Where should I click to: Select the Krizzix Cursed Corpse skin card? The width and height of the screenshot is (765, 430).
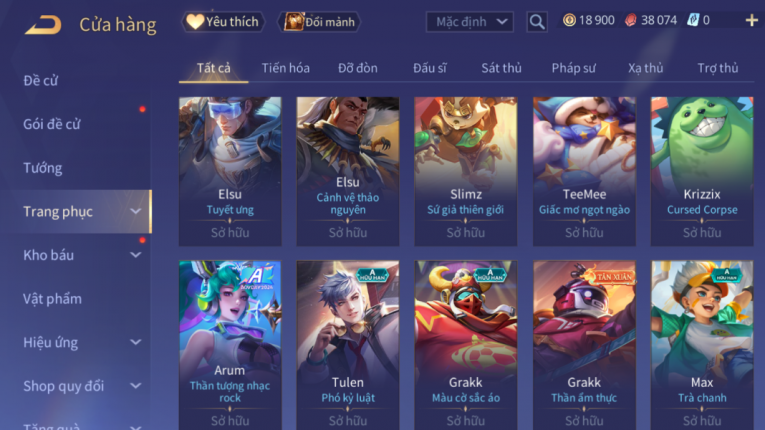702,171
